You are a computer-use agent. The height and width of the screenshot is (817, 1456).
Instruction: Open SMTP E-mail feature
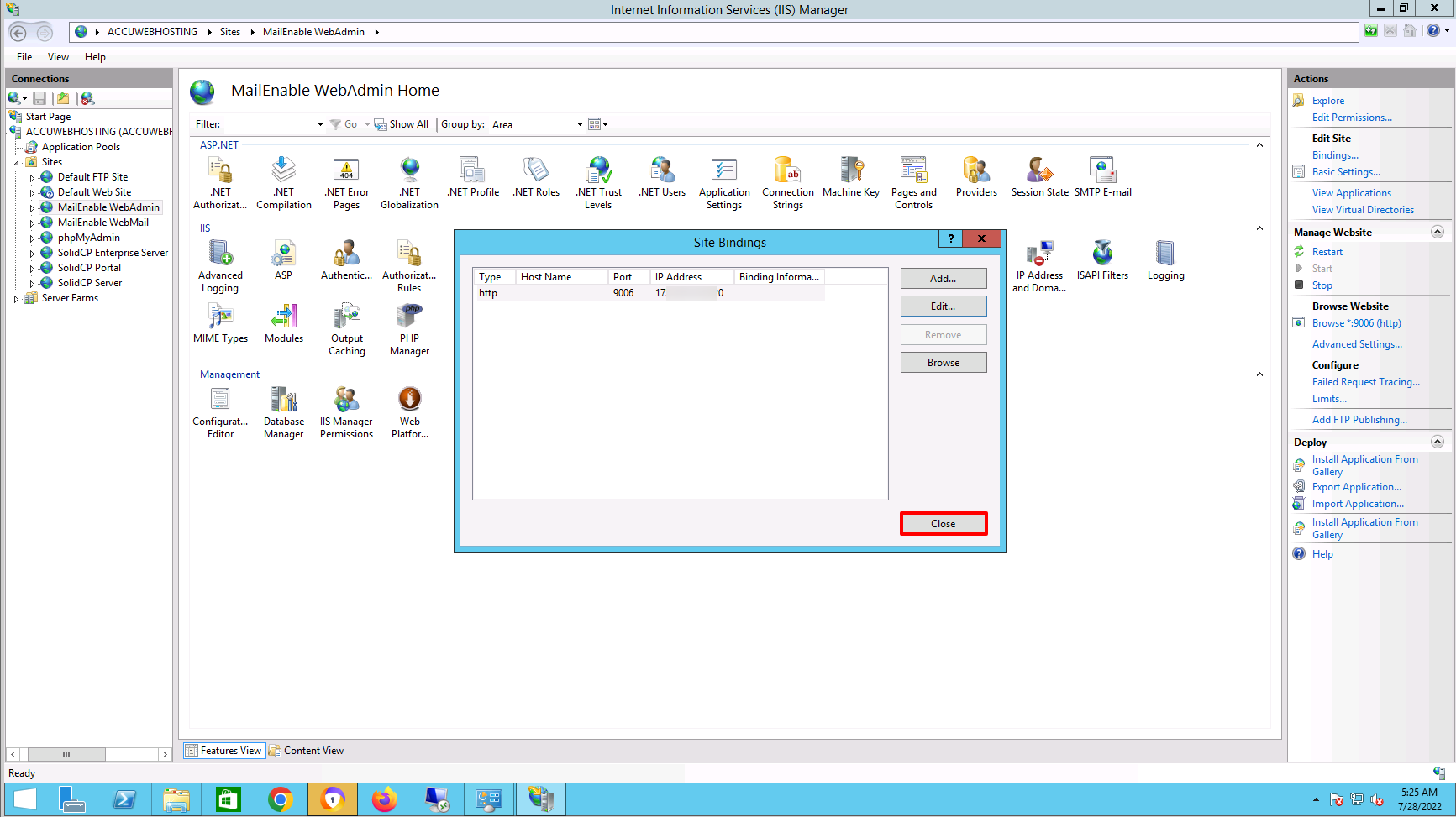pos(1102,177)
